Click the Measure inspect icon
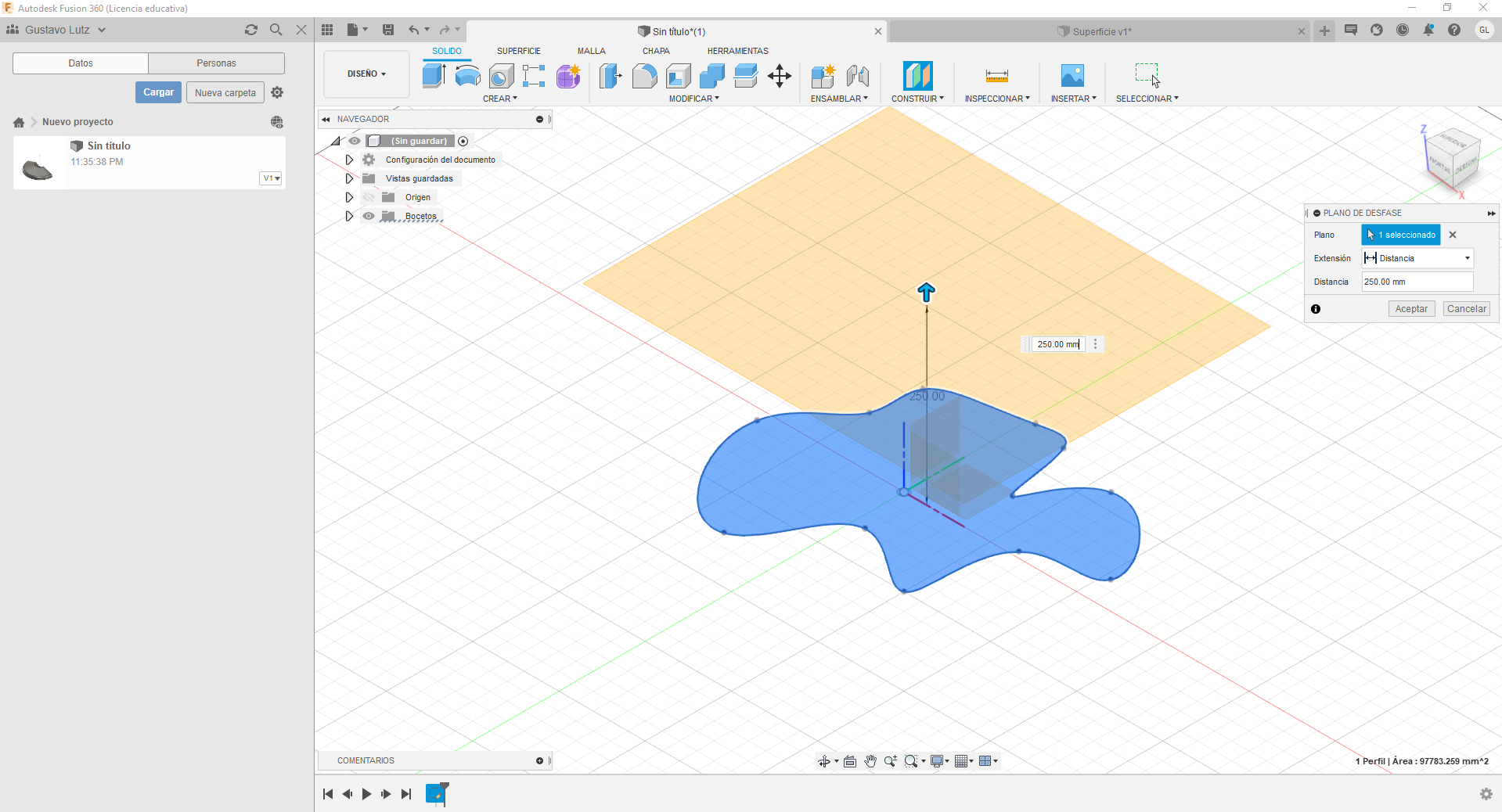The width and height of the screenshot is (1502, 812). click(x=996, y=76)
